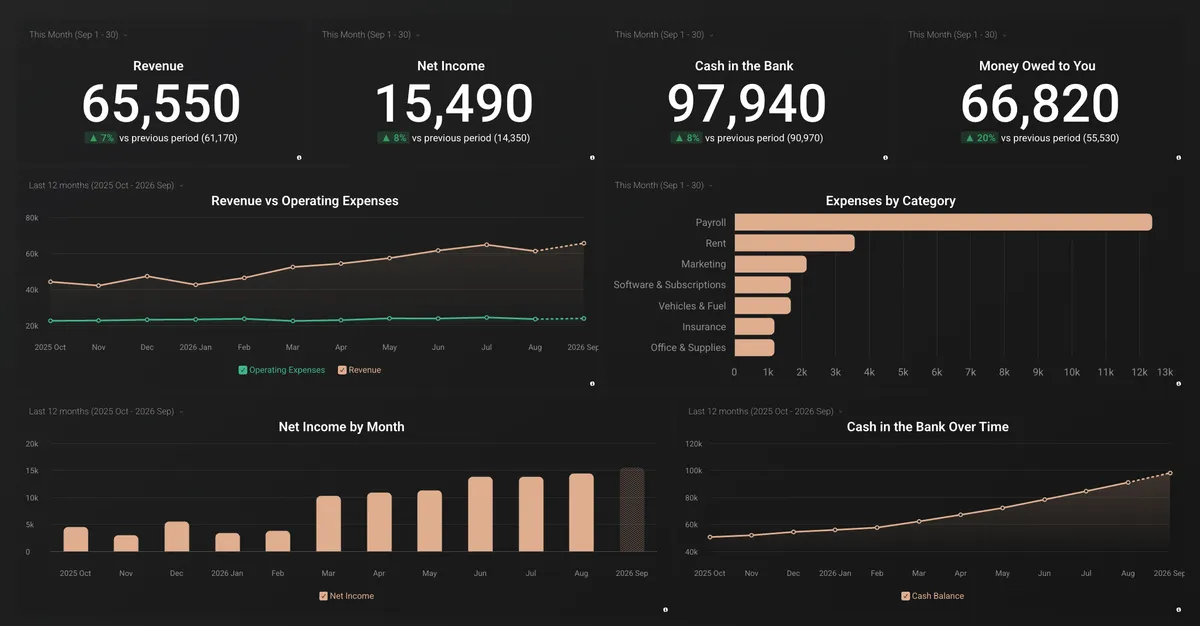Click the Mar data point on Cash Balance line
The width and height of the screenshot is (1200, 626).
[919, 521]
